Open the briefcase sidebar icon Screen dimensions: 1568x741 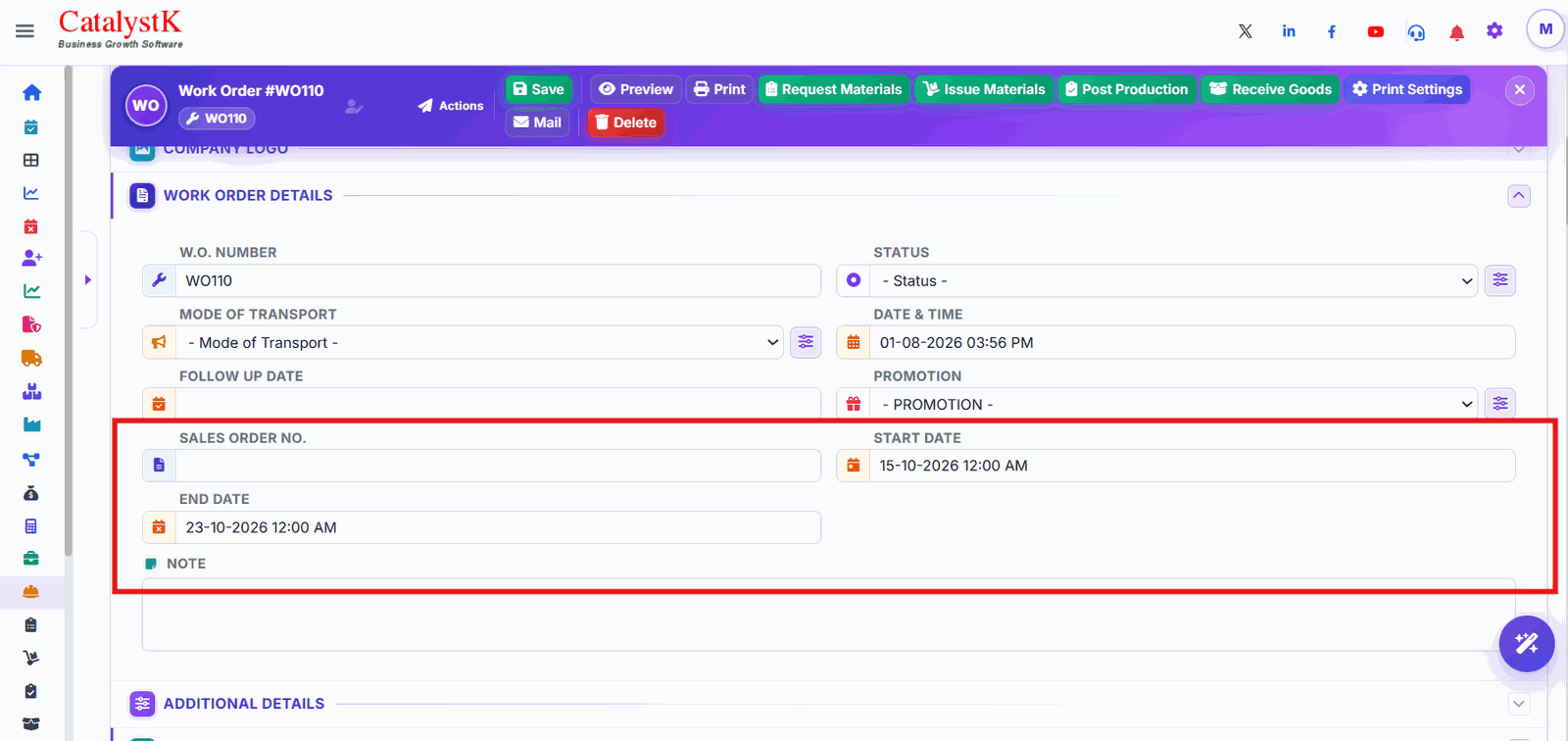pyautogui.click(x=31, y=559)
